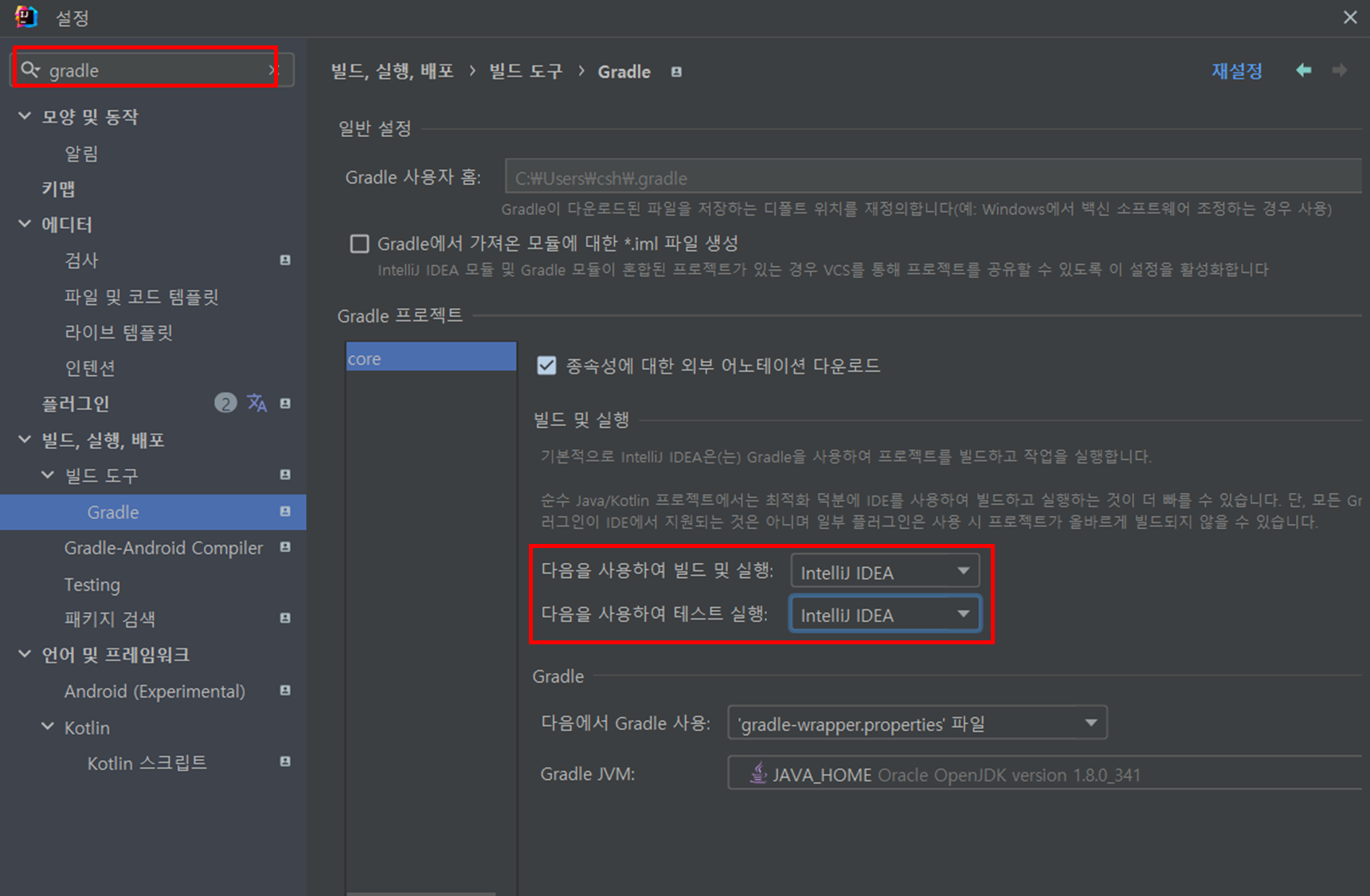Click 빌드 도구 breadcrumb
Viewport: 1370px width, 896px height.
[526, 71]
